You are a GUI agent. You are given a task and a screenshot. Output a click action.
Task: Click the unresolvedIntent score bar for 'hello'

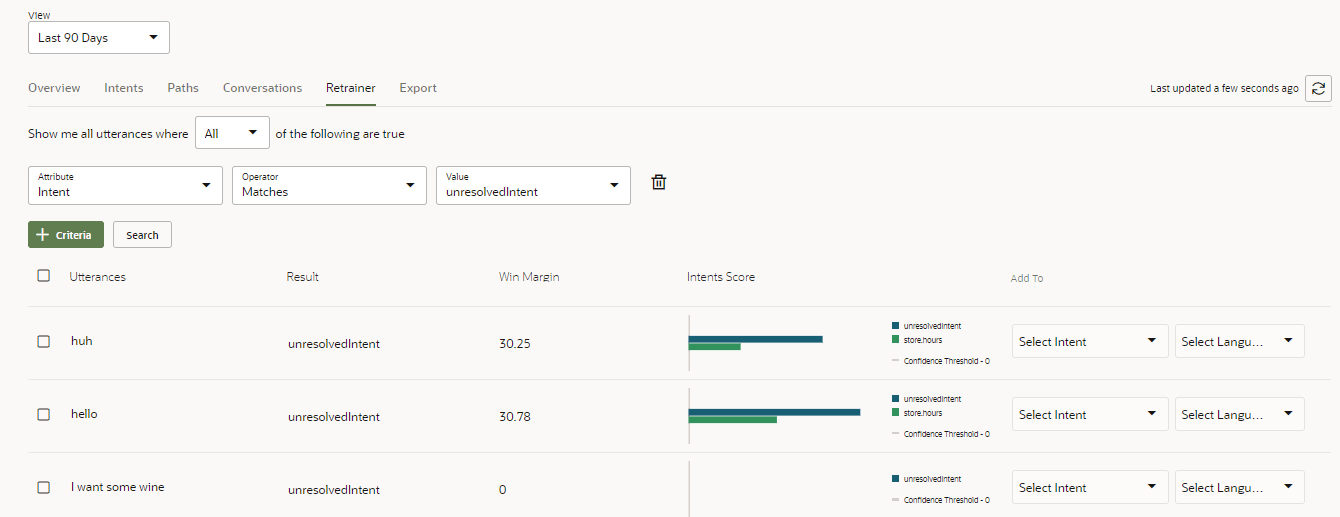point(774,411)
